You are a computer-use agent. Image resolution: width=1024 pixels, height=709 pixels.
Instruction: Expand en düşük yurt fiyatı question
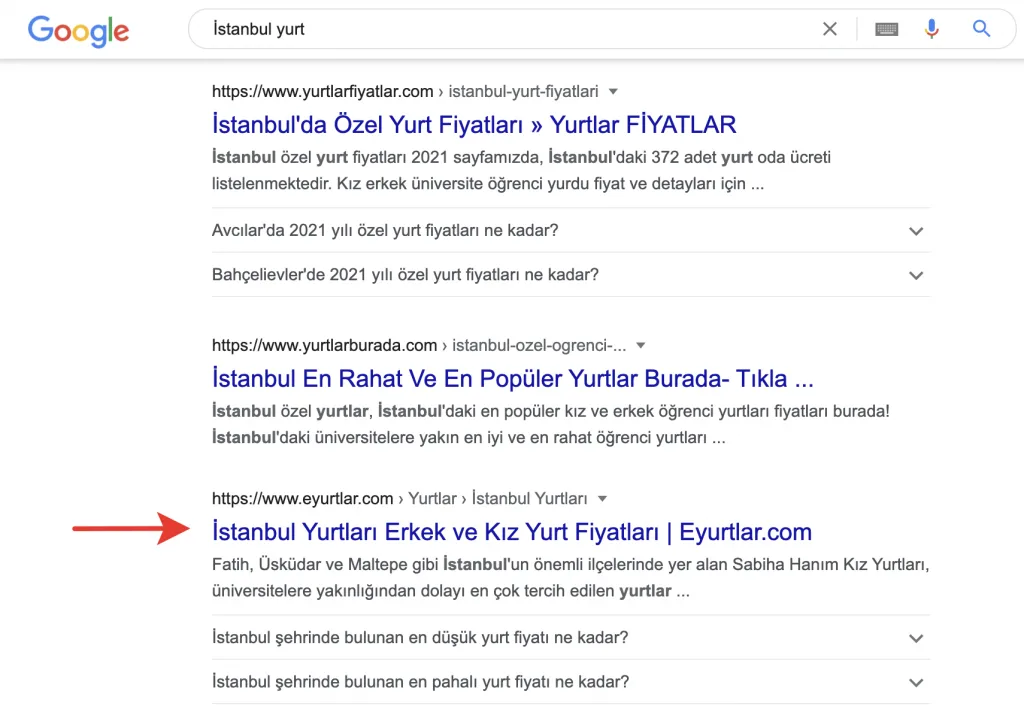tap(571, 637)
